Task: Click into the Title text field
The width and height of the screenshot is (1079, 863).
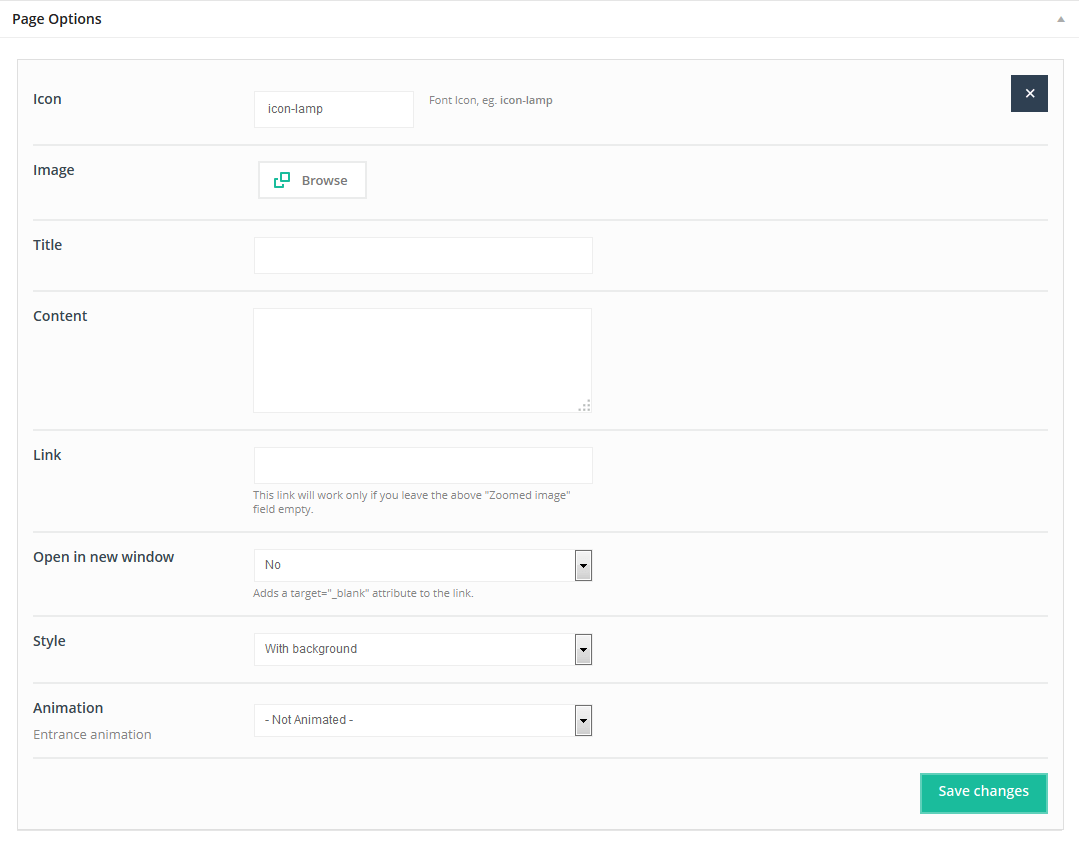Action: tap(423, 255)
